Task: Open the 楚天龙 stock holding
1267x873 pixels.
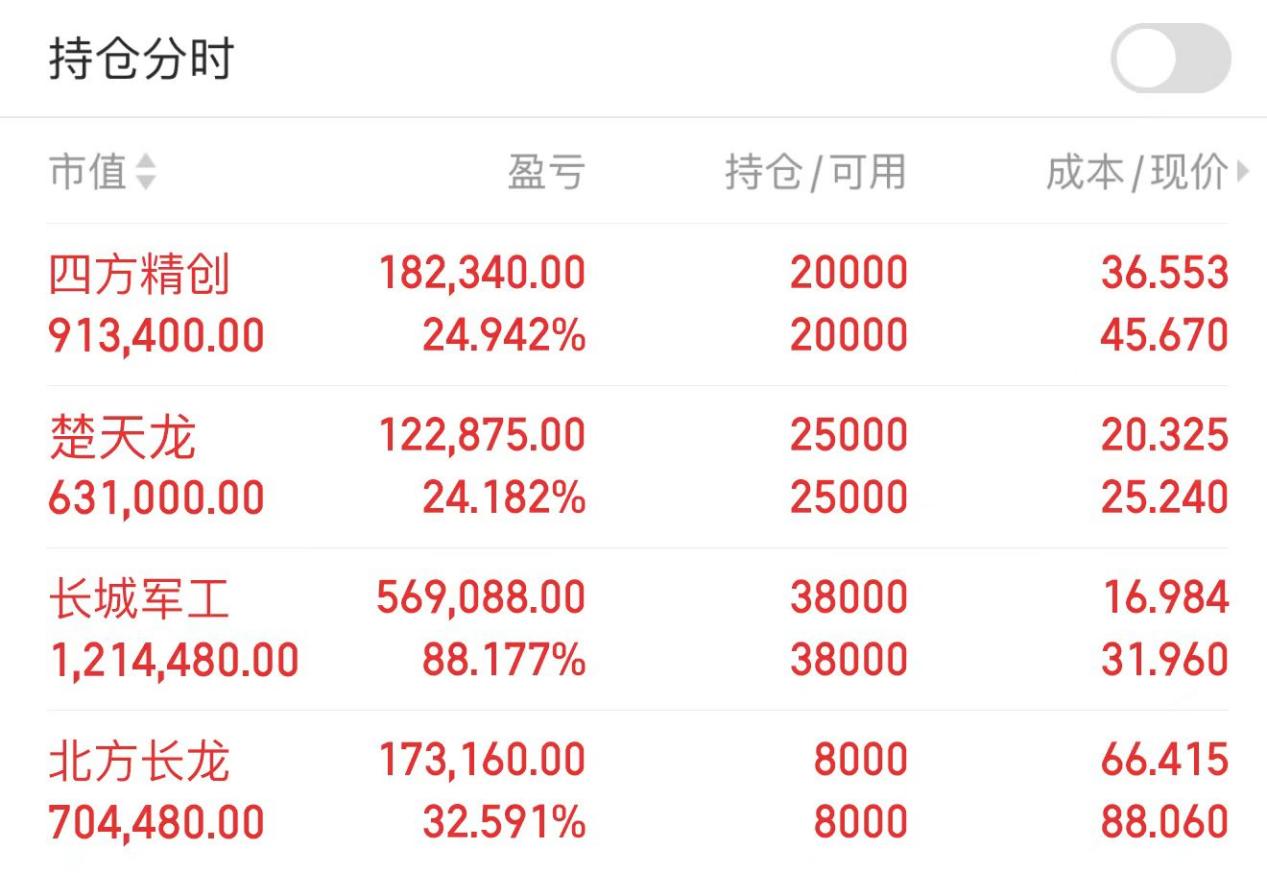Action: [637, 467]
